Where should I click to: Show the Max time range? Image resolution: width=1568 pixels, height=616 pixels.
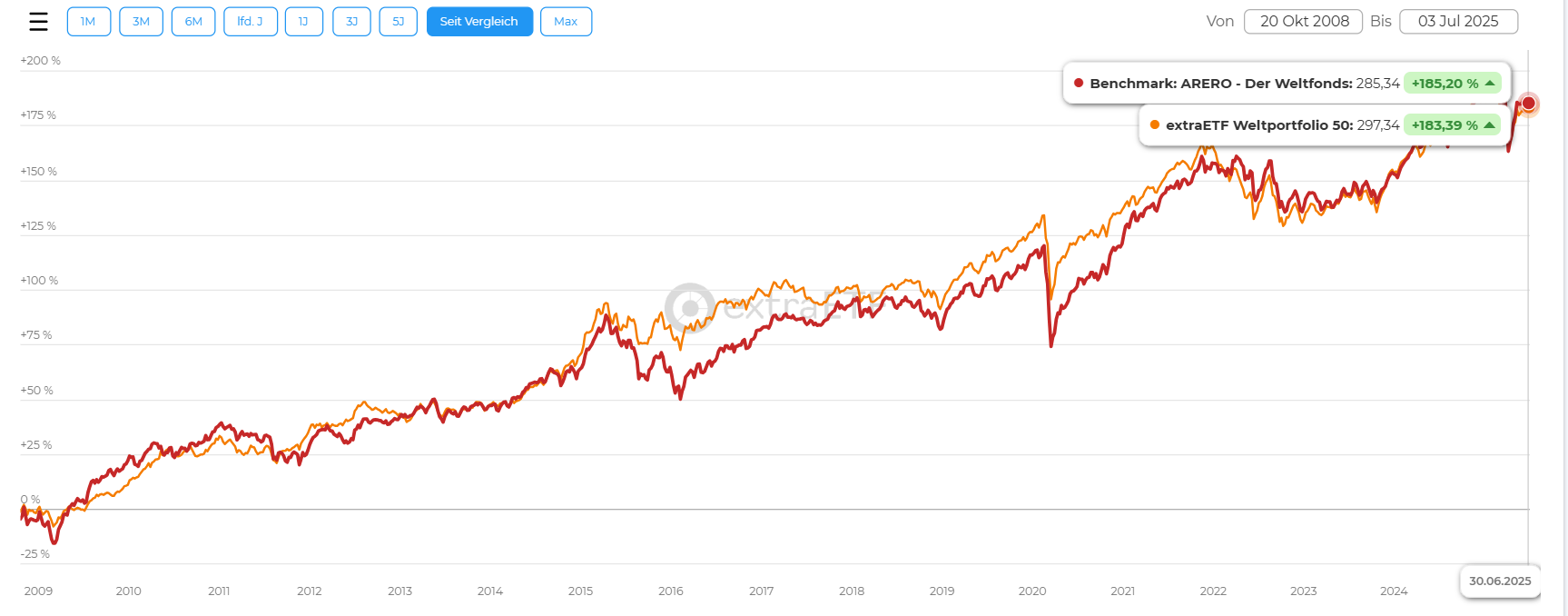566,22
